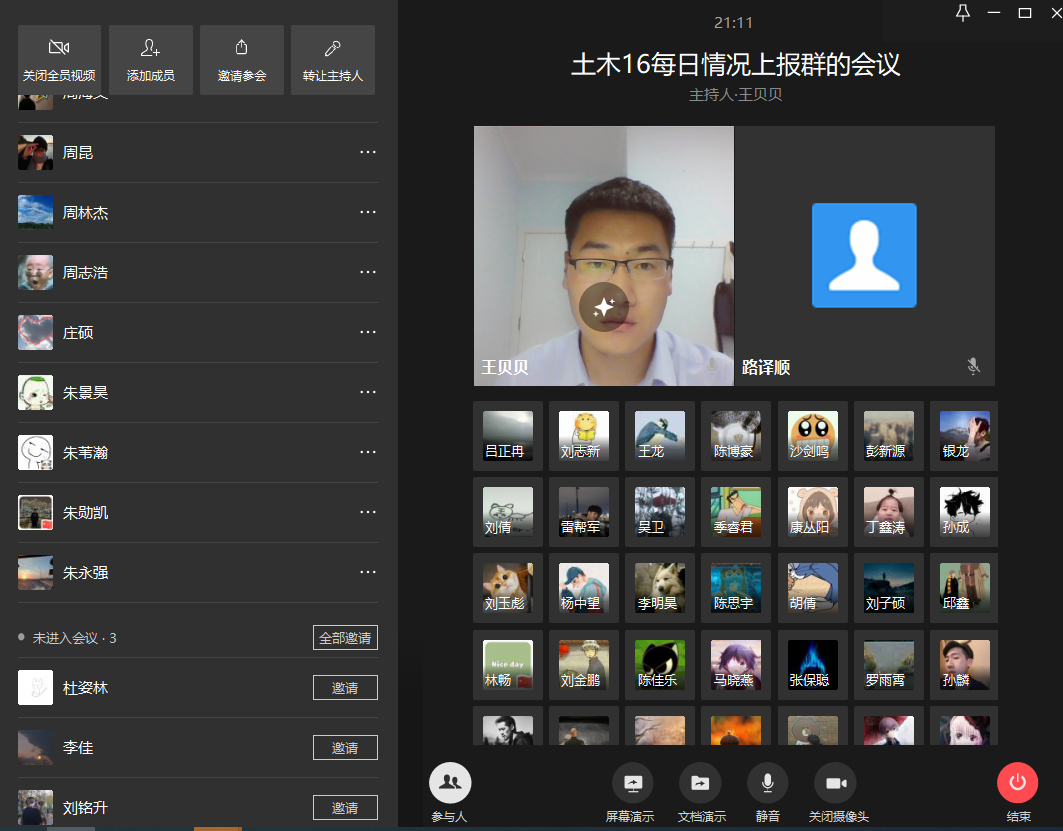Open 文档演示 document presentation
The width and height of the screenshot is (1063, 831).
click(x=700, y=783)
